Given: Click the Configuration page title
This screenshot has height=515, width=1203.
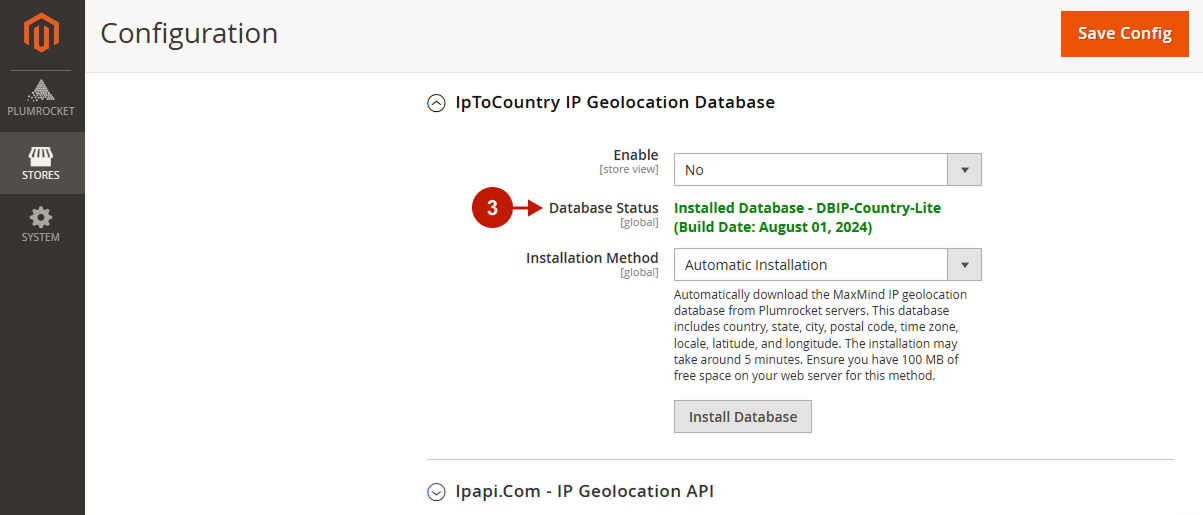Looking at the screenshot, I should 189,34.
